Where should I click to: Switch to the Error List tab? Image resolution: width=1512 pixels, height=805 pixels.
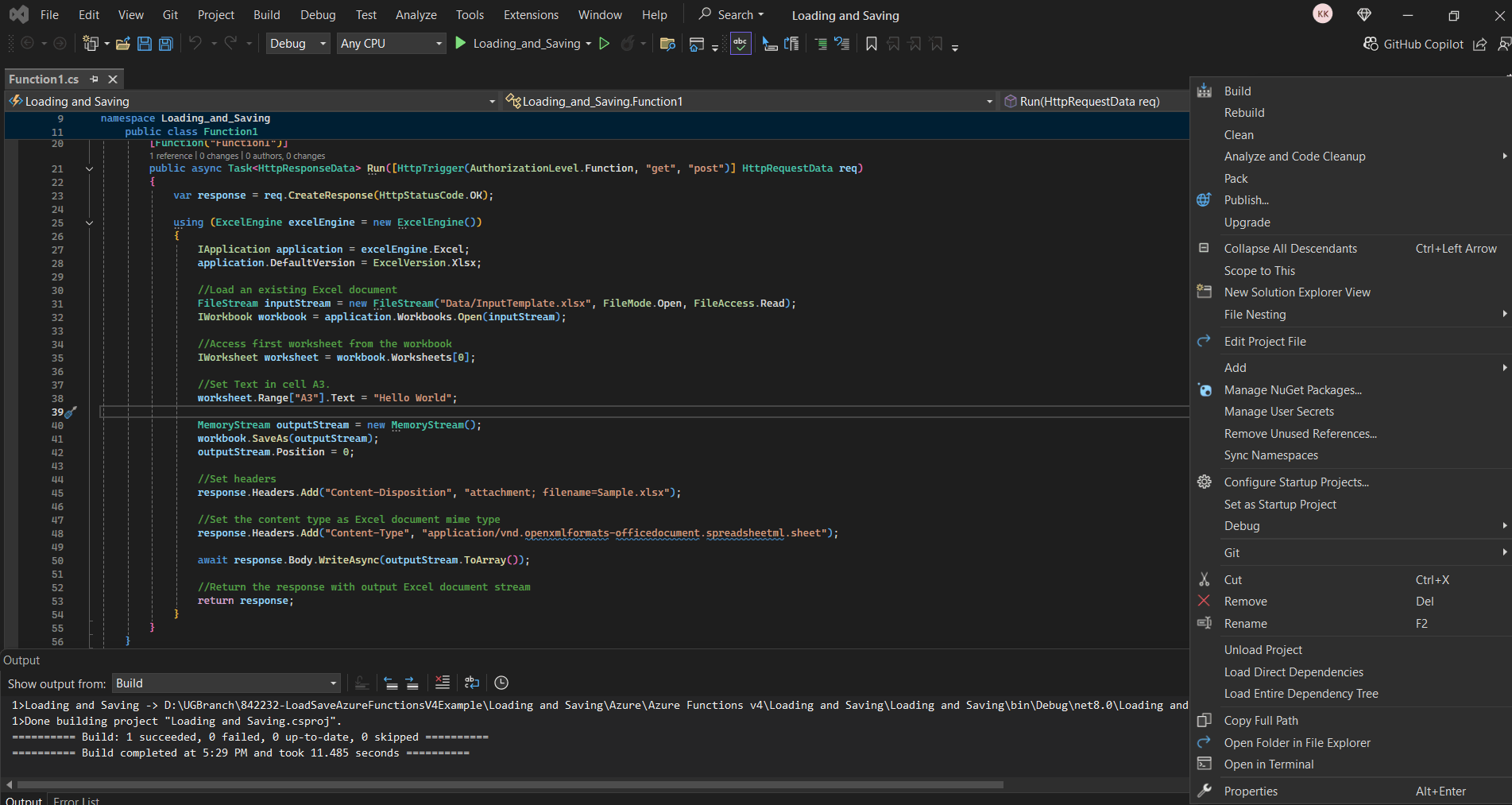[x=76, y=800]
